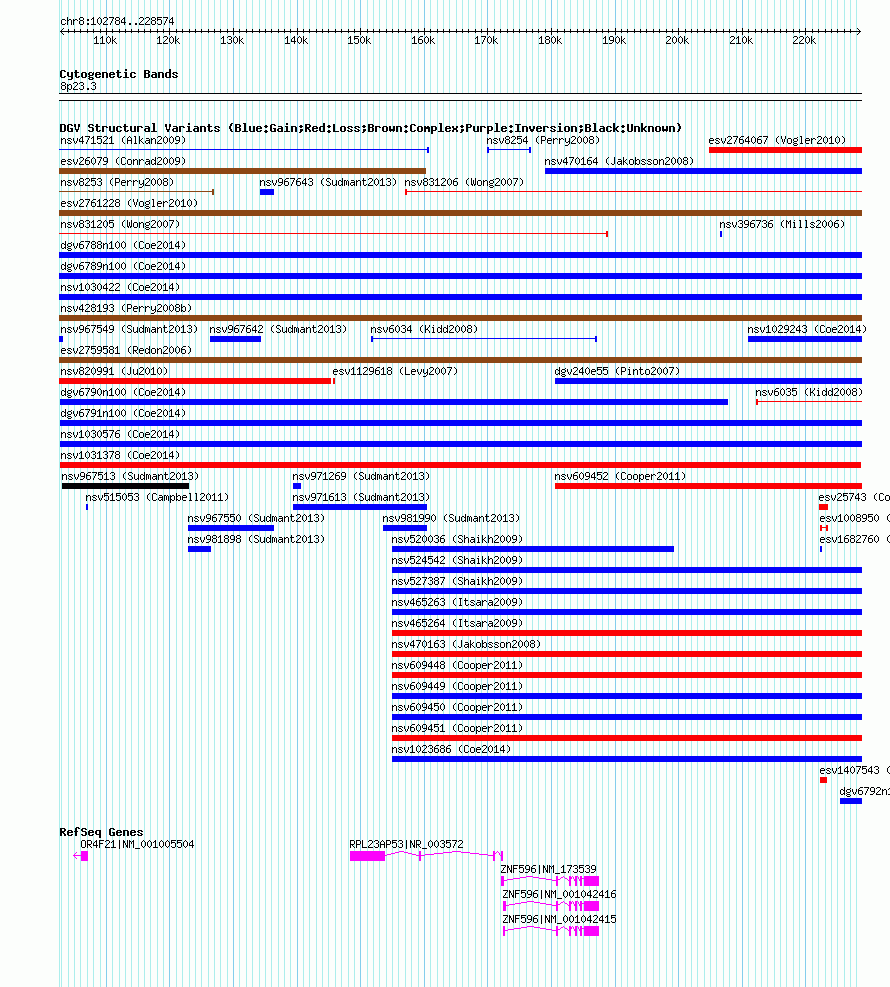Screen dimensions: 890x987
Task: Open nsv1031378 (Coe2014) label
Action: pos(120,455)
